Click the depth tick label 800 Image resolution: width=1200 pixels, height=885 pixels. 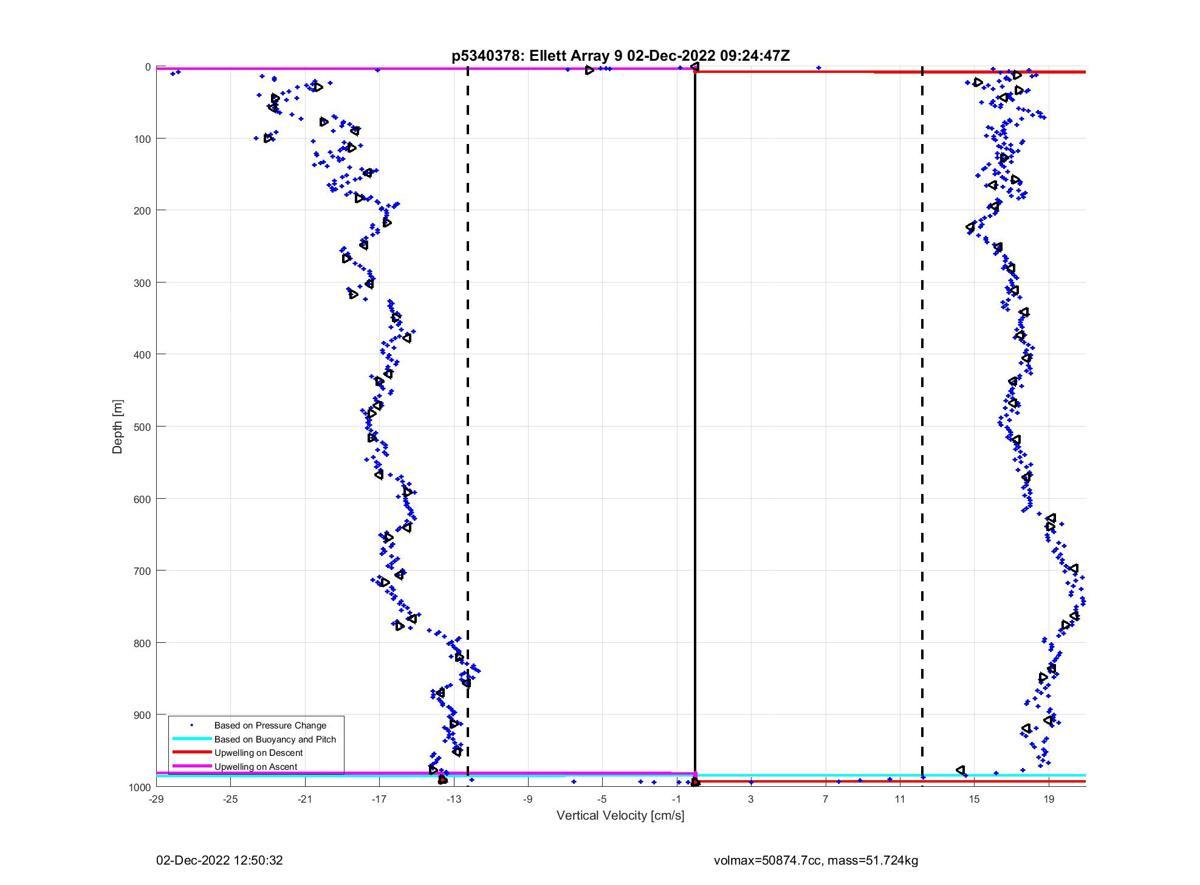tap(142, 643)
